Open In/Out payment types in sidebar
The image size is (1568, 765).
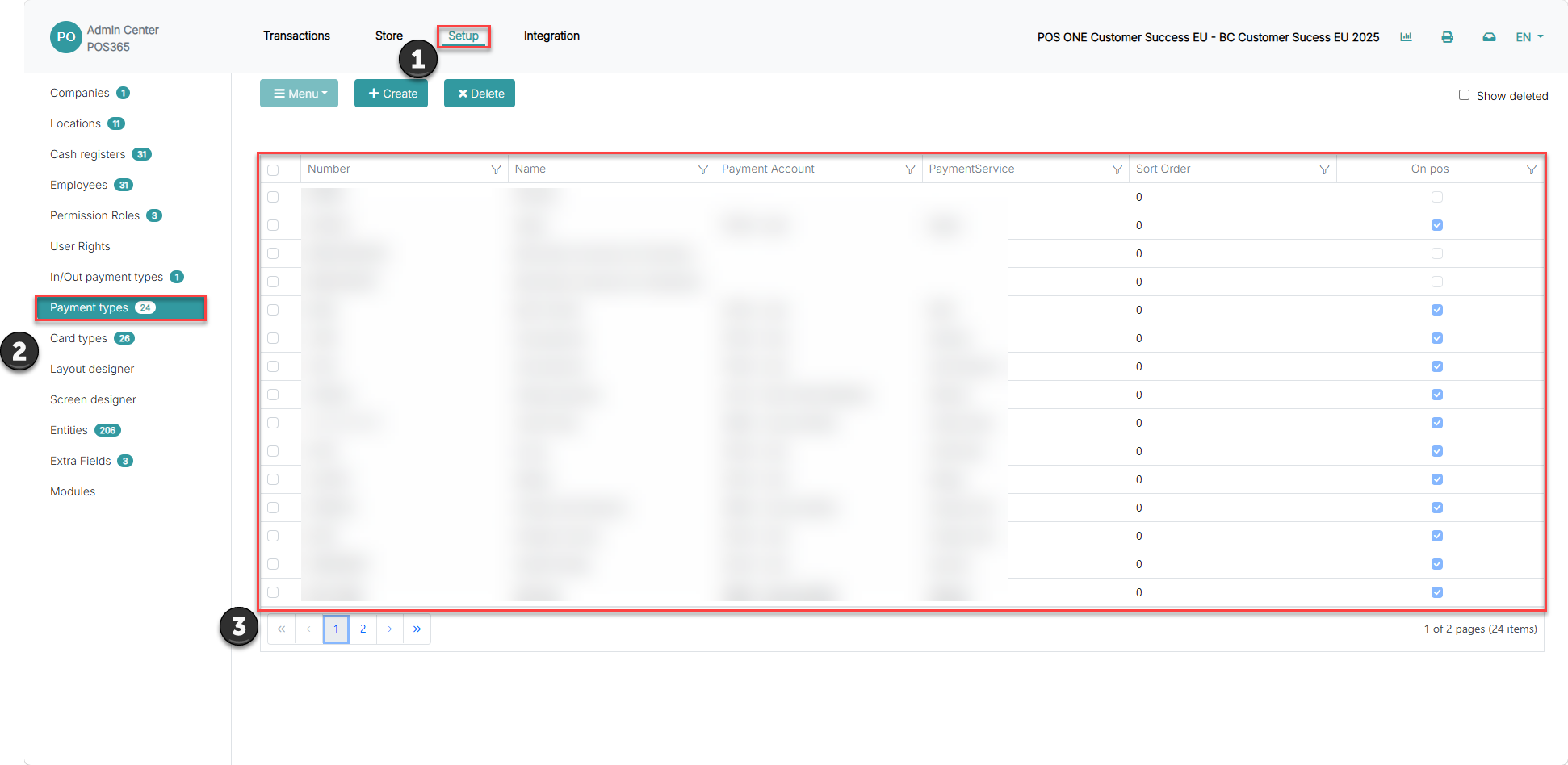pyautogui.click(x=107, y=277)
